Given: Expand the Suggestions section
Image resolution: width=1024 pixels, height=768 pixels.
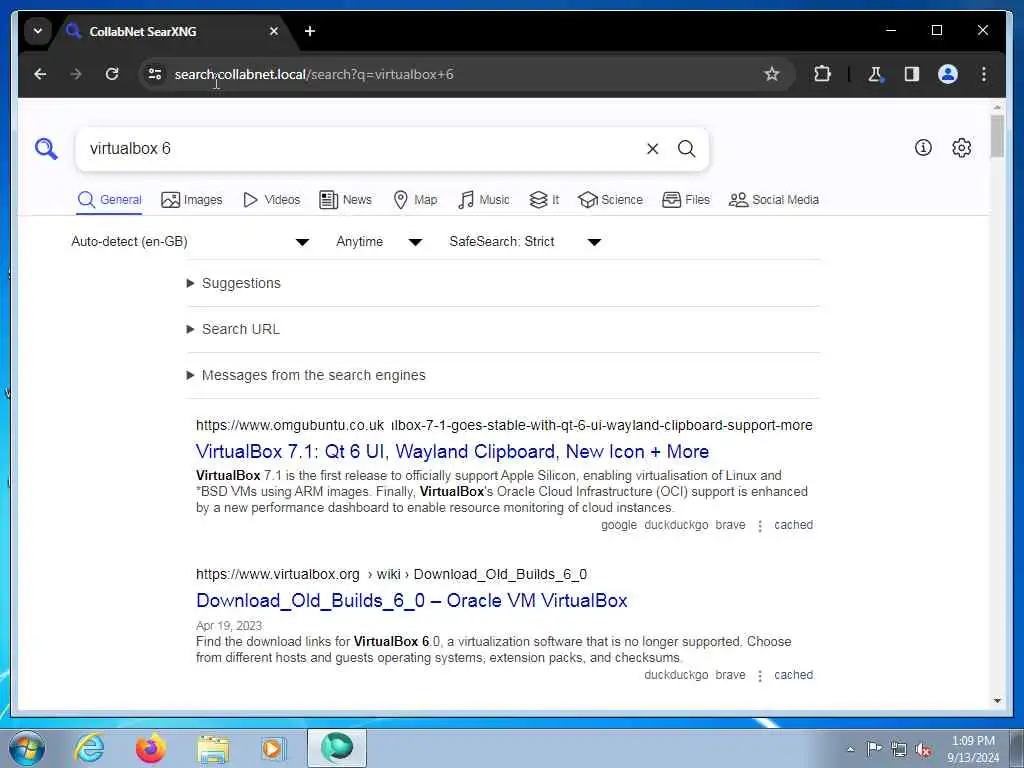Looking at the screenshot, I should click(233, 283).
